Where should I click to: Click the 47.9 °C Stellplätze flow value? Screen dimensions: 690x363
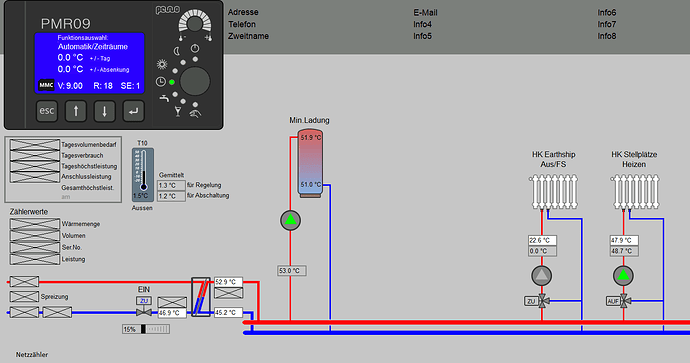point(624,240)
